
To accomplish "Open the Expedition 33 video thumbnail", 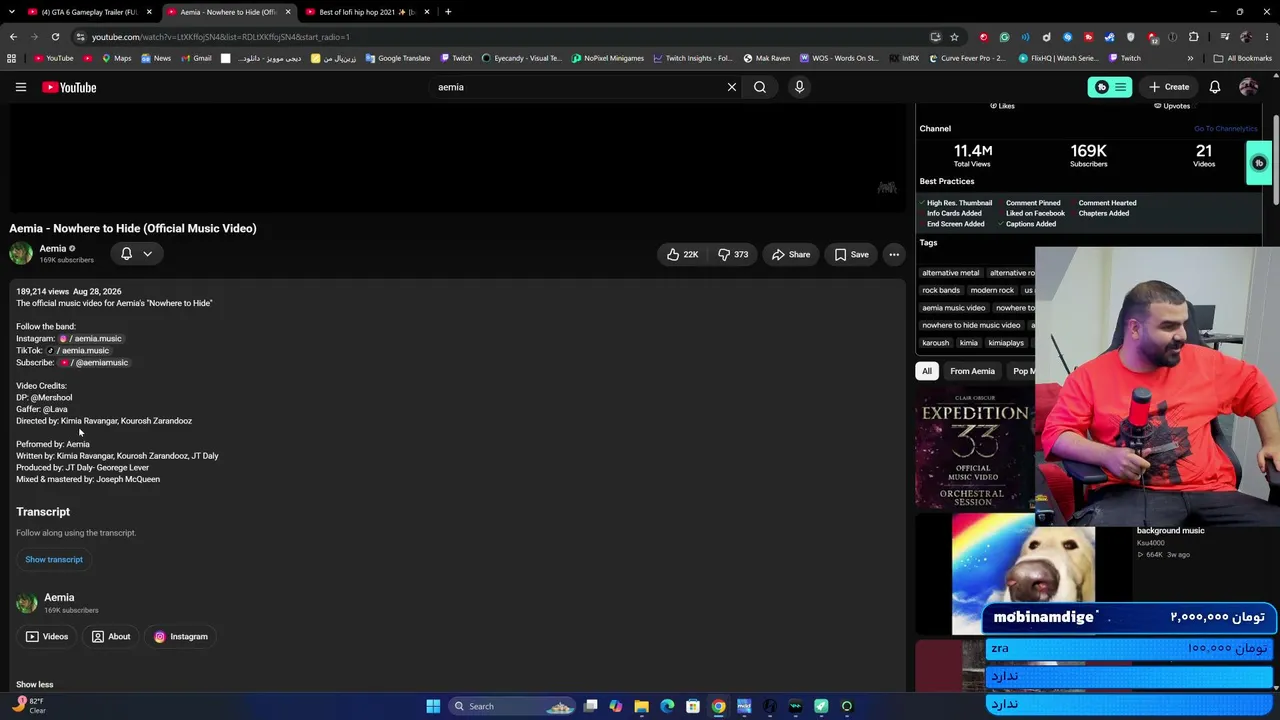I will pyautogui.click(x=974, y=450).
